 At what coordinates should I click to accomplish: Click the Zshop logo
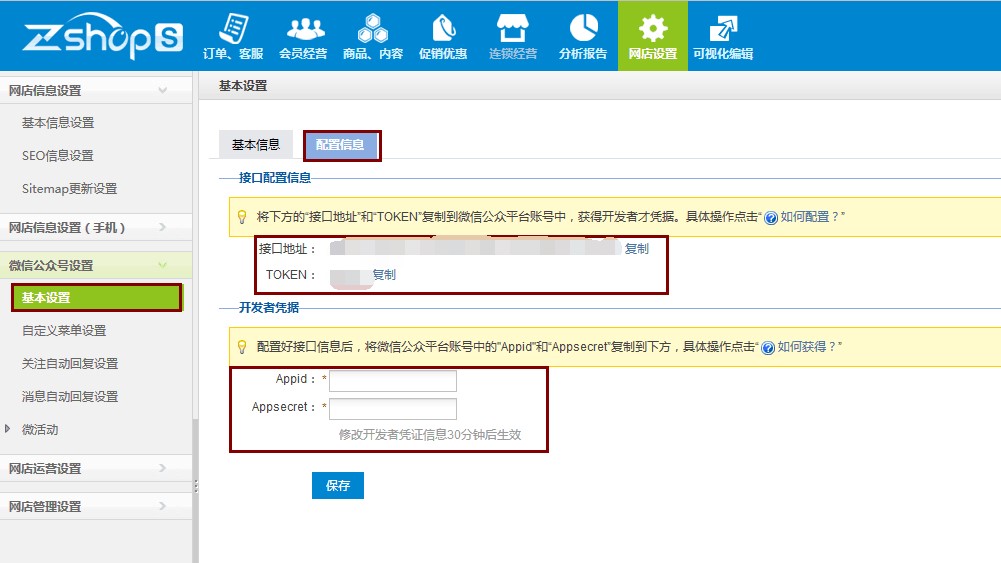[x=102, y=36]
